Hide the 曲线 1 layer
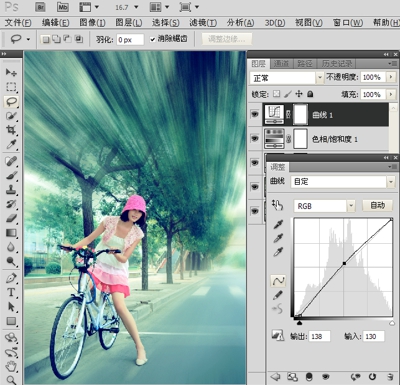The width and height of the screenshot is (400, 385). click(x=255, y=114)
